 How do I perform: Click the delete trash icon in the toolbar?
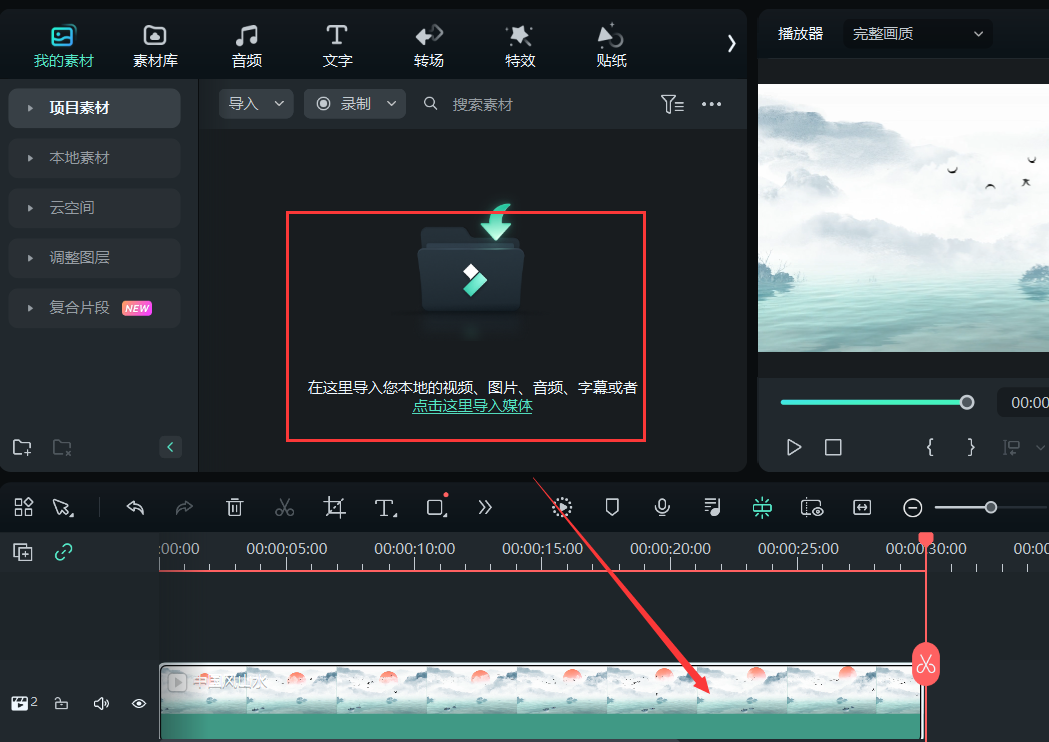click(234, 507)
